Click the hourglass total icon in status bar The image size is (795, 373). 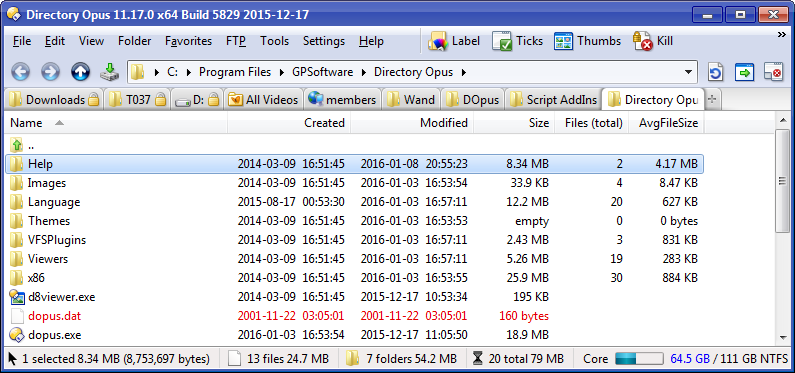point(478,359)
